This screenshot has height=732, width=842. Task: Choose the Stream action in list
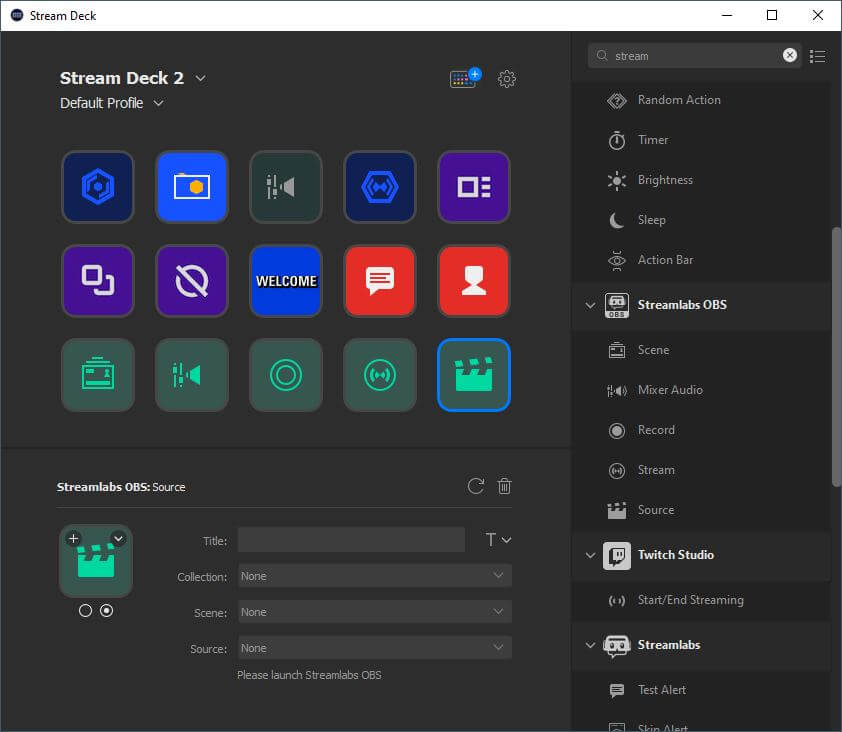tap(701, 470)
